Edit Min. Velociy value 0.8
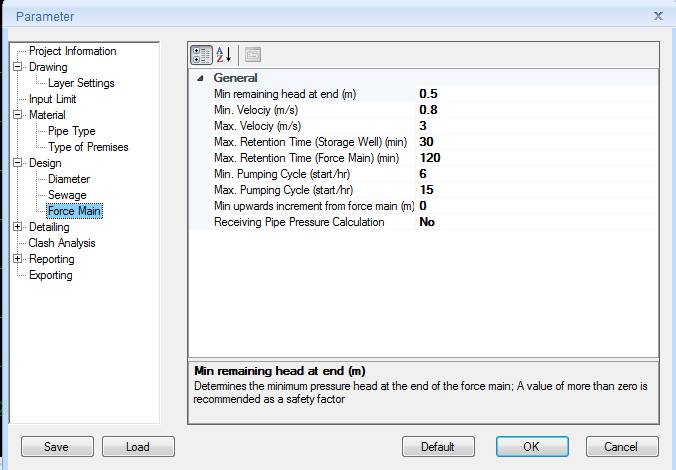 [537, 110]
